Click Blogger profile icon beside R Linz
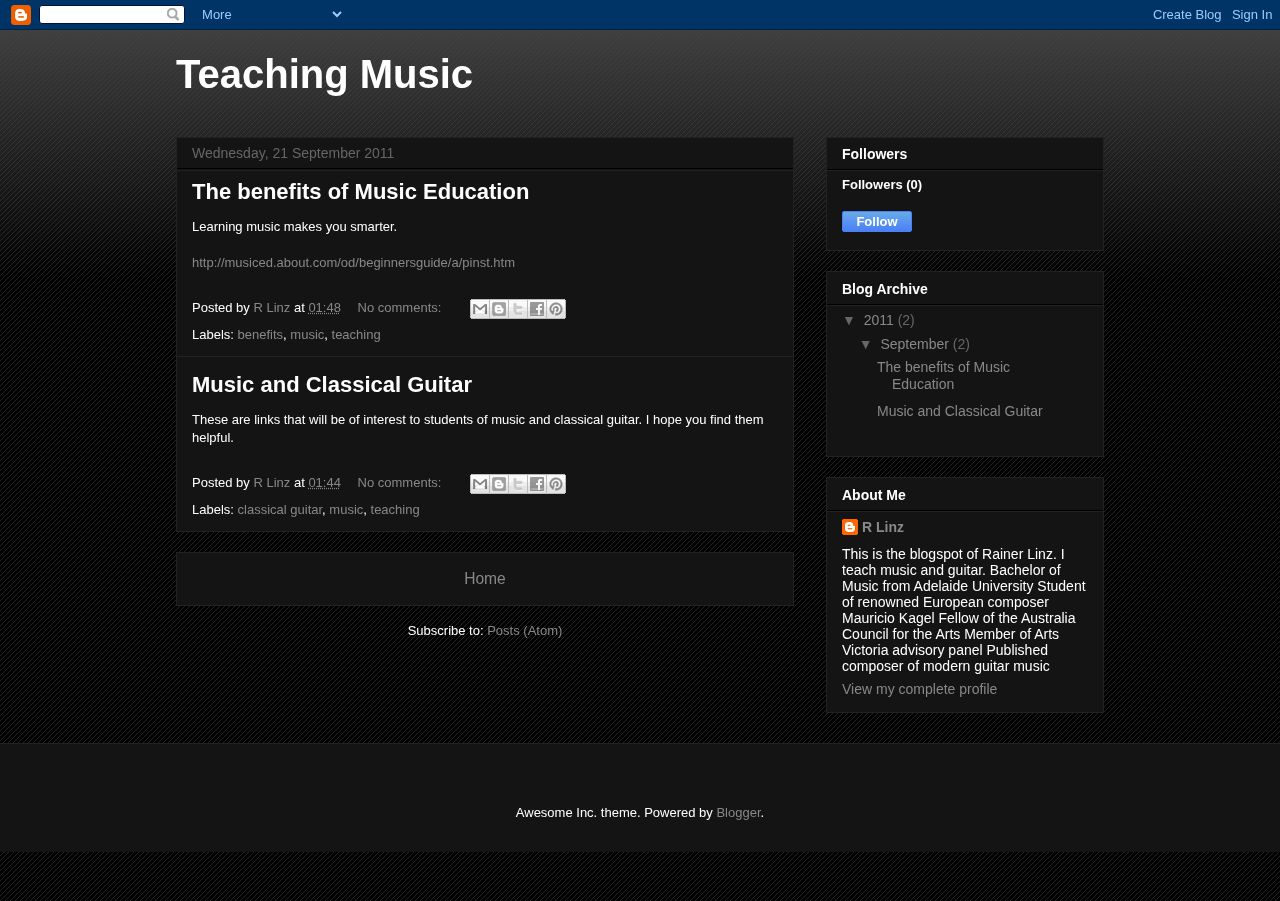This screenshot has width=1280, height=901. tap(850, 527)
